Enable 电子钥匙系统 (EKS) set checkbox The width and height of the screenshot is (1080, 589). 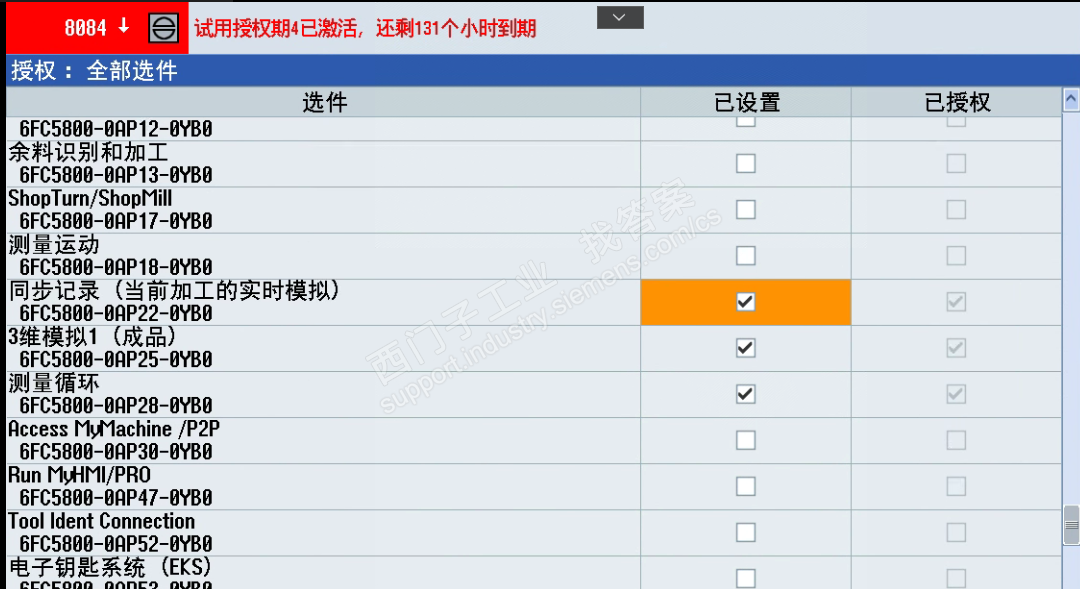click(746, 579)
